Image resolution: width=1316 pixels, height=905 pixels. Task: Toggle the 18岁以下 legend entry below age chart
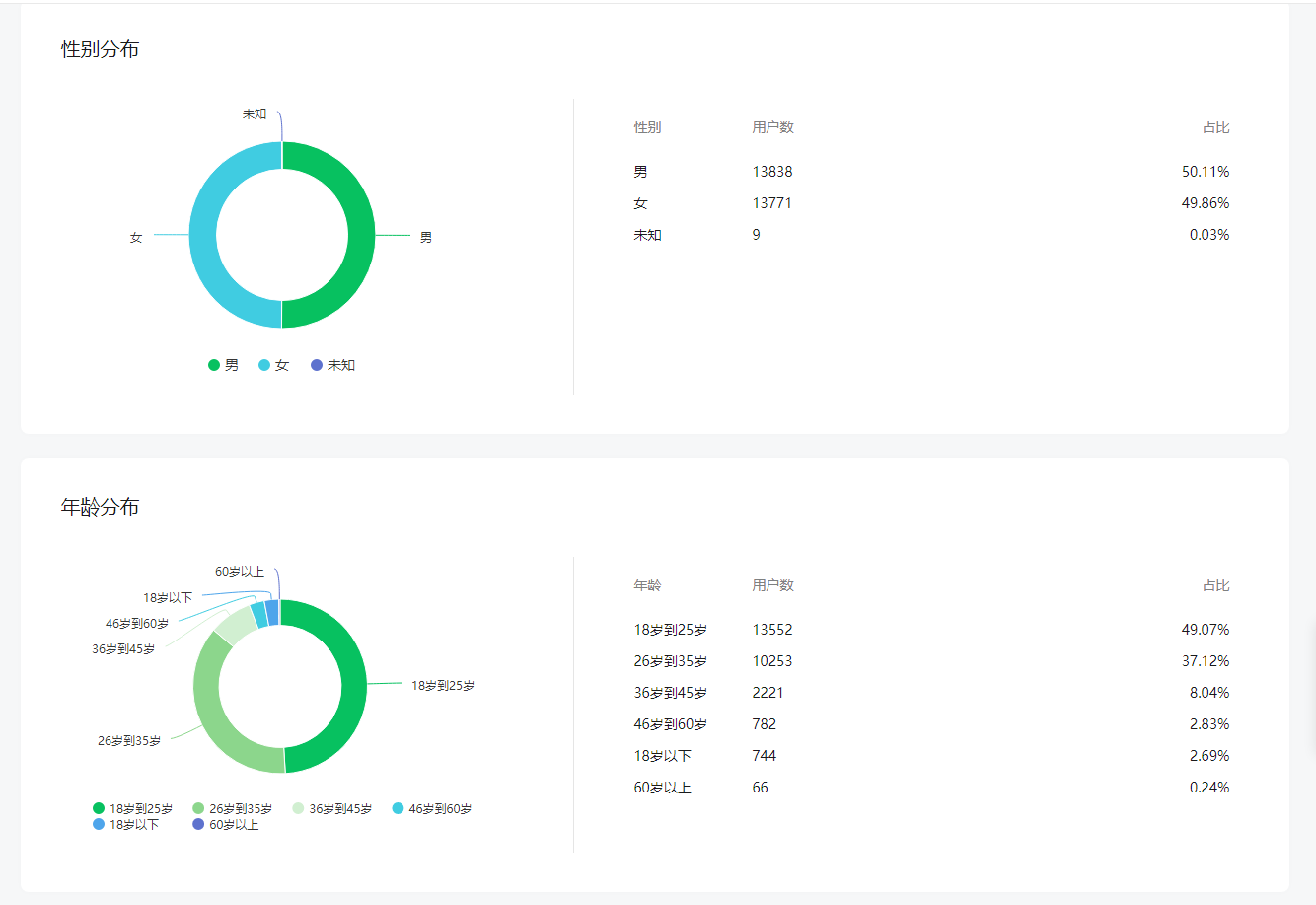(125, 824)
